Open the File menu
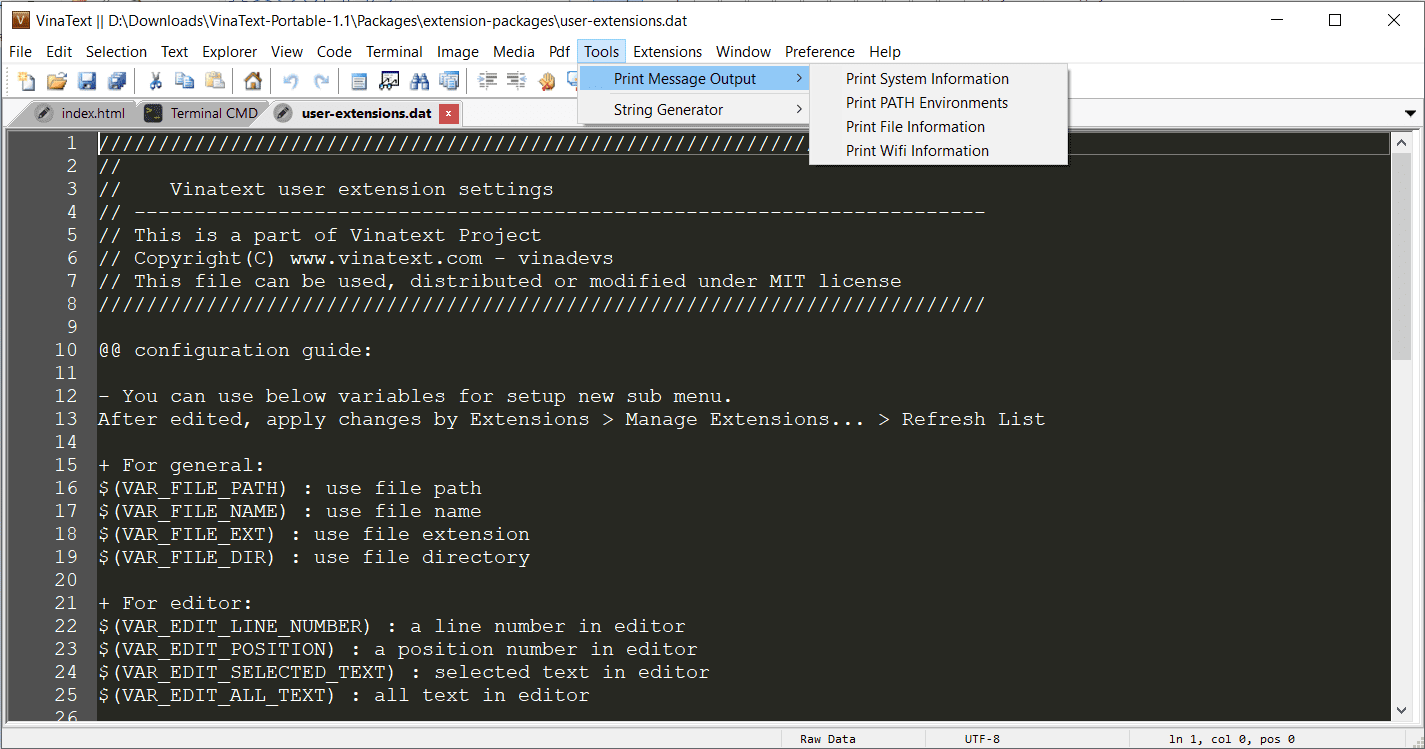This screenshot has width=1425, height=749. pyautogui.click(x=20, y=52)
